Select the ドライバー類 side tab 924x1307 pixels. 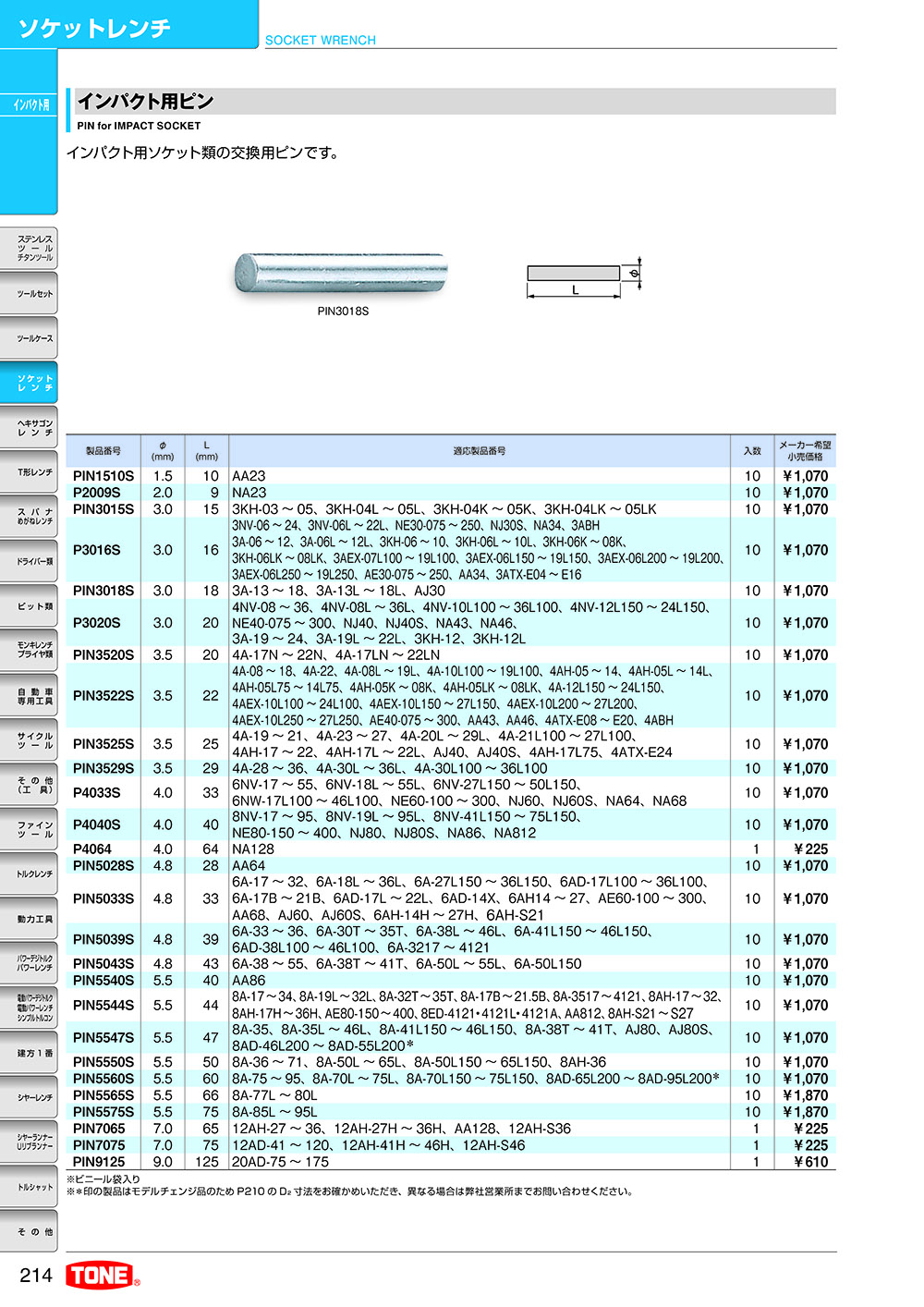(30, 561)
